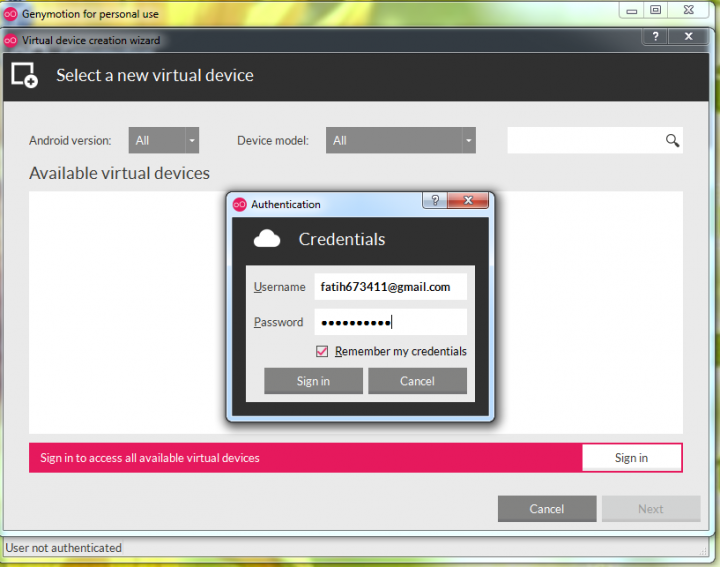
Task: Click the cloud icon in Credentials header
Action: pyautogui.click(x=267, y=239)
